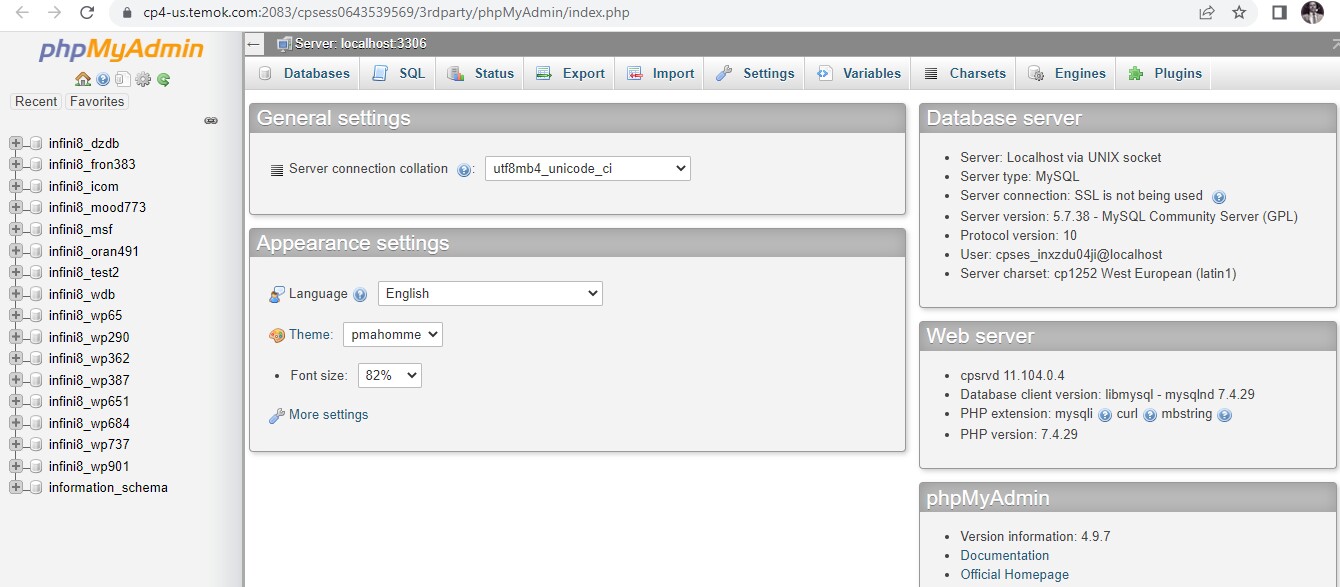Open the server connection collation dropdown
1340x587 pixels.
click(585, 168)
